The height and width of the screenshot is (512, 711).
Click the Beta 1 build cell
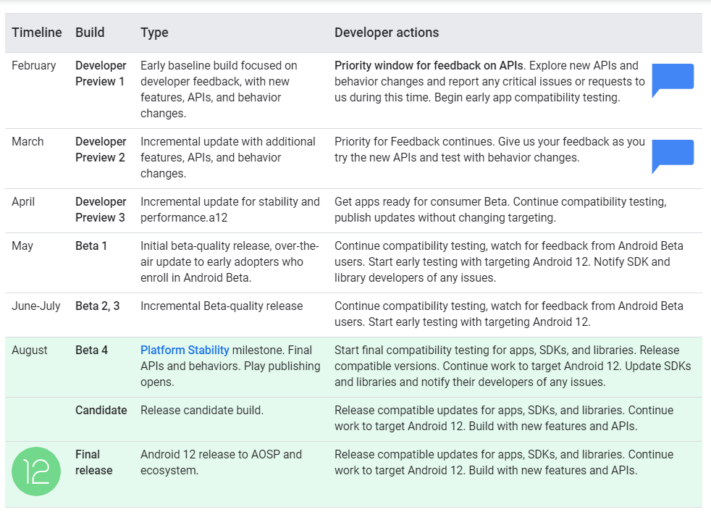pos(91,246)
